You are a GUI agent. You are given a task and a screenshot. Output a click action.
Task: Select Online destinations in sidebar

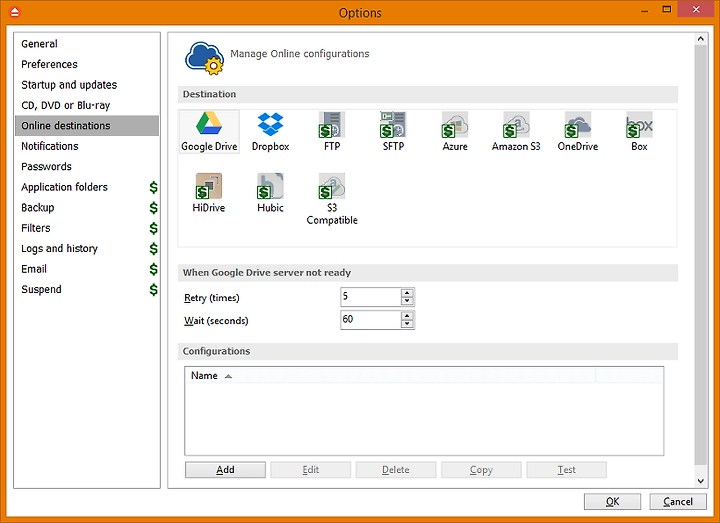(x=87, y=126)
